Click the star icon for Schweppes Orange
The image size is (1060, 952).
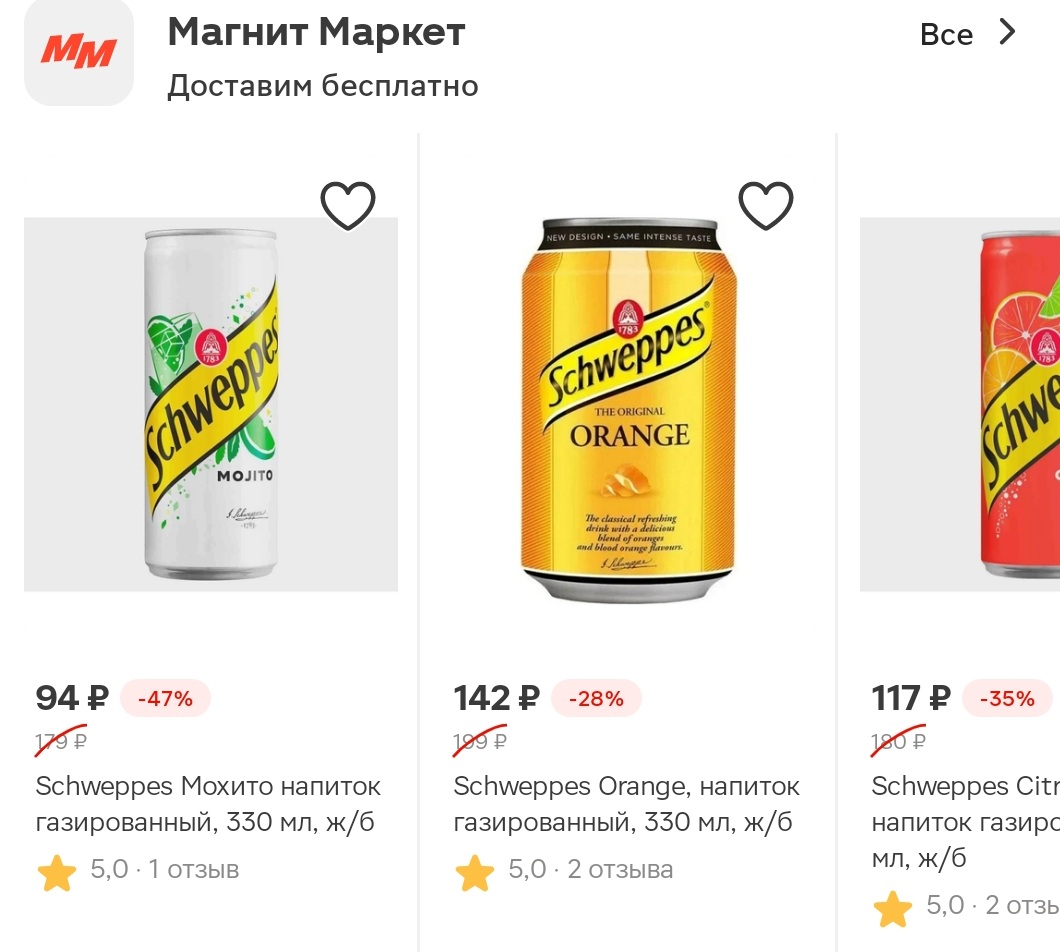(475, 873)
